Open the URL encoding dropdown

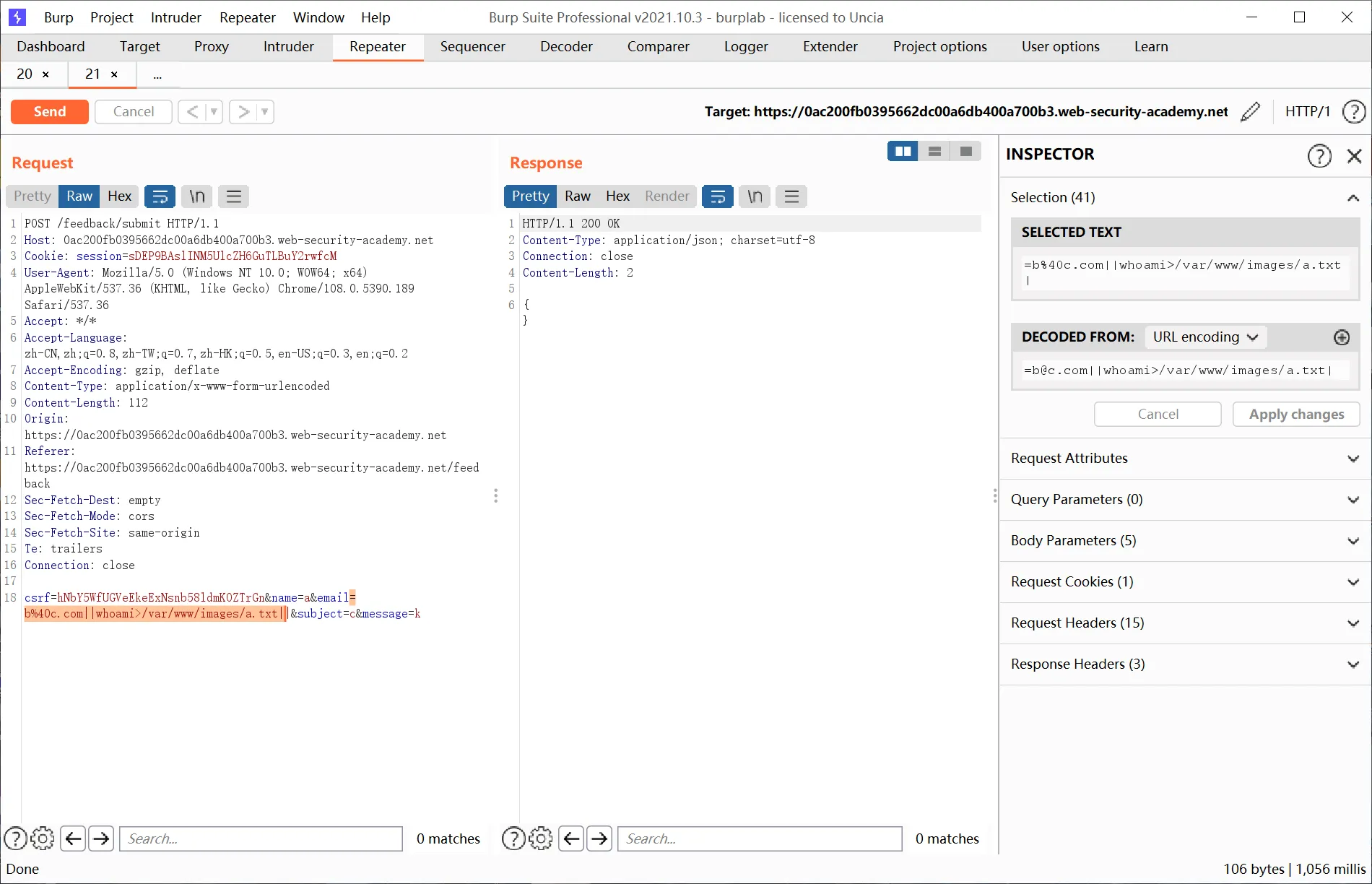tap(1206, 337)
